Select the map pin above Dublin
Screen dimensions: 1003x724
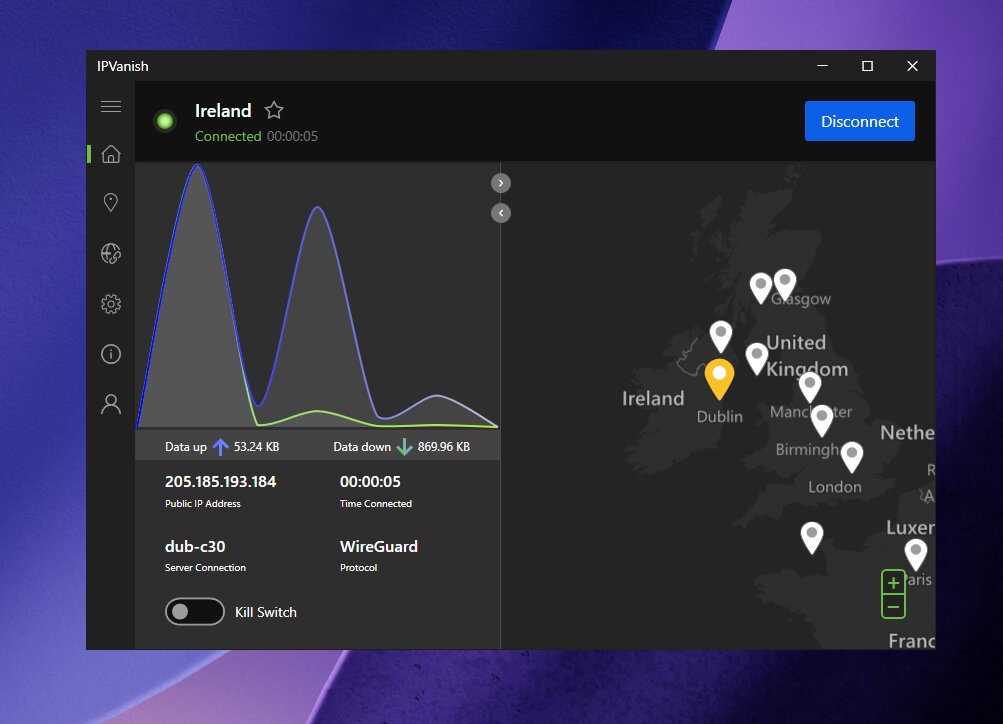(x=721, y=336)
